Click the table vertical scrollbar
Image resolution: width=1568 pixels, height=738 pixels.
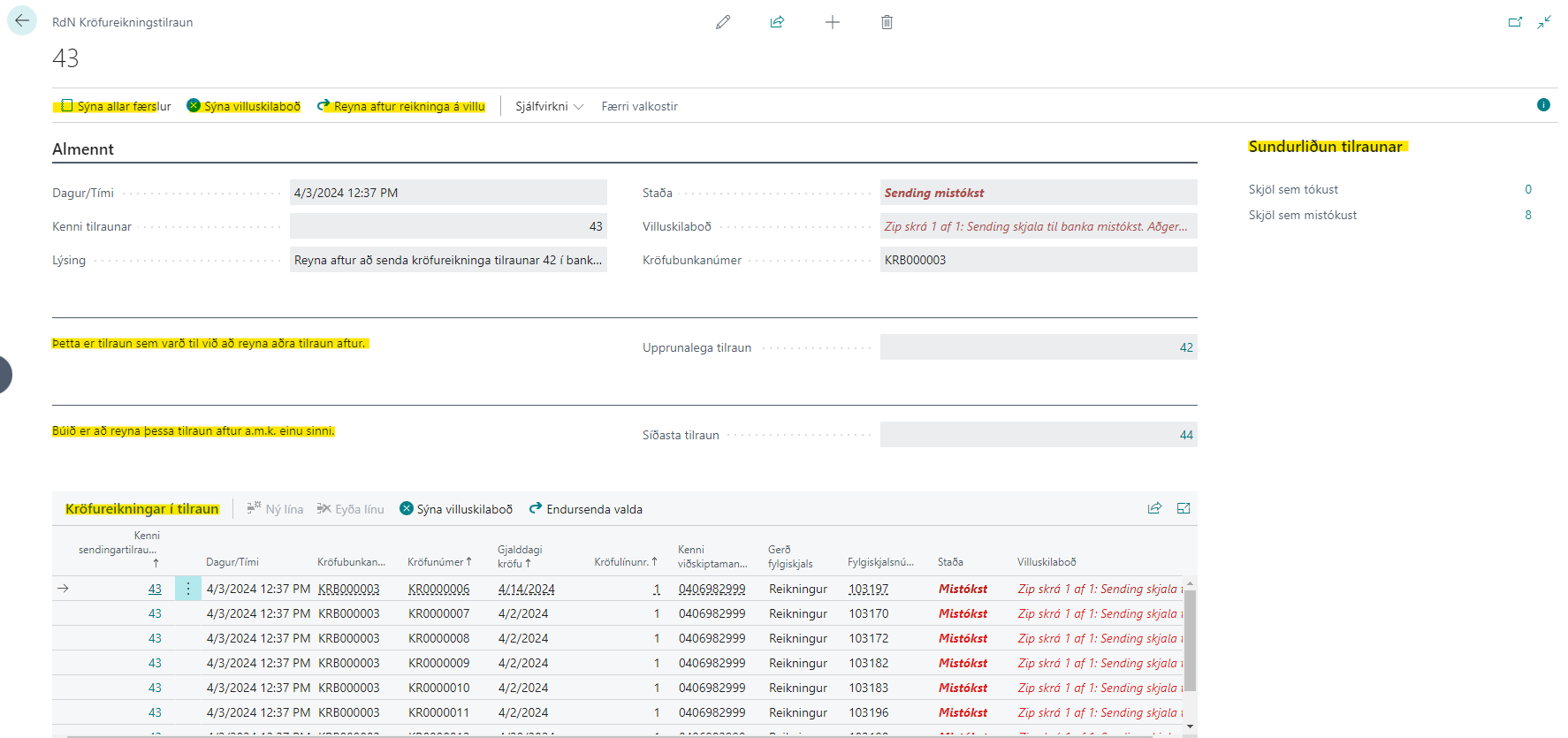[x=1190, y=641]
